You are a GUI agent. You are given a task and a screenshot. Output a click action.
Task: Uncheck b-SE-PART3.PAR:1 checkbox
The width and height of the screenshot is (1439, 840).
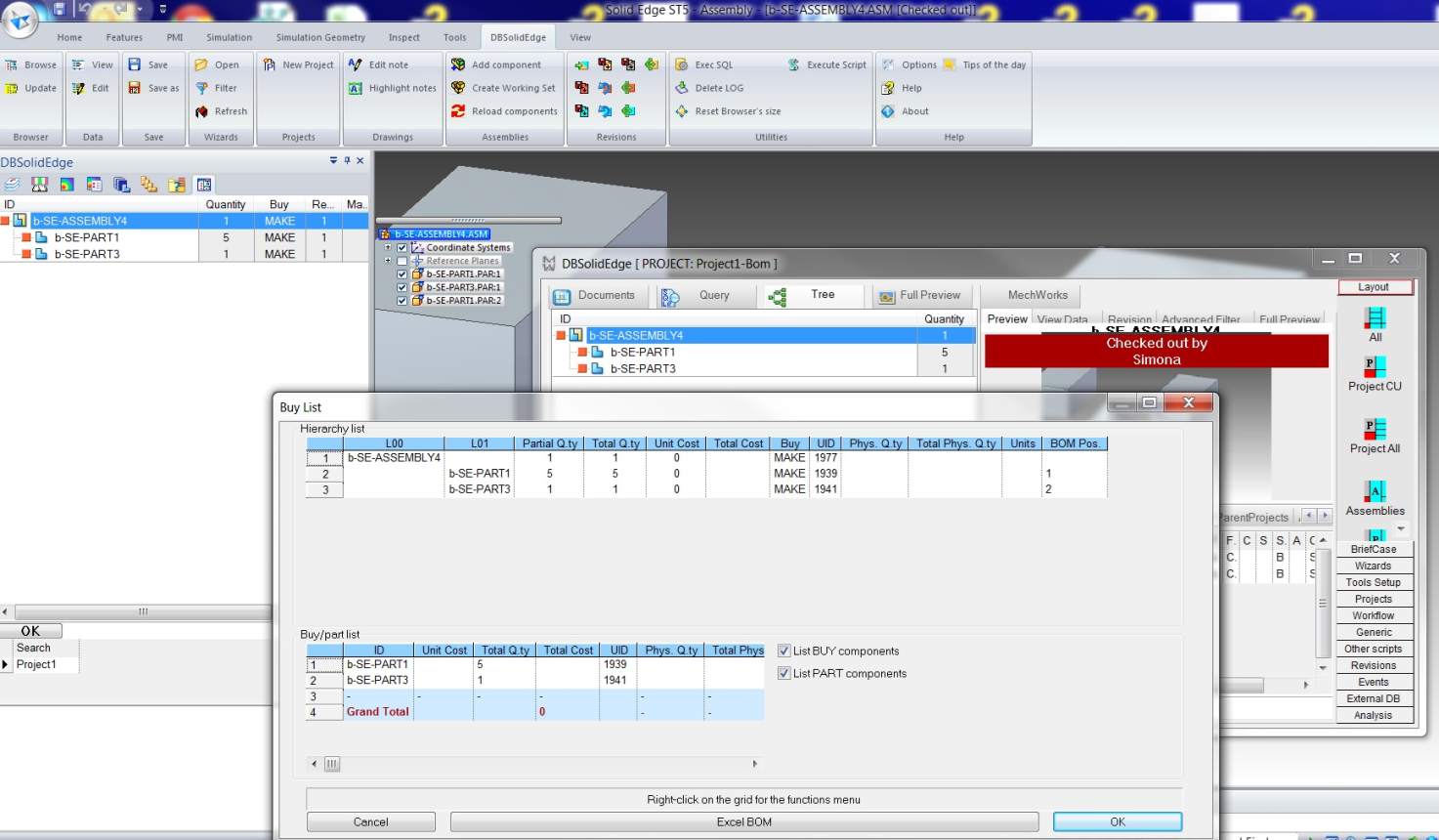[x=402, y=287]
